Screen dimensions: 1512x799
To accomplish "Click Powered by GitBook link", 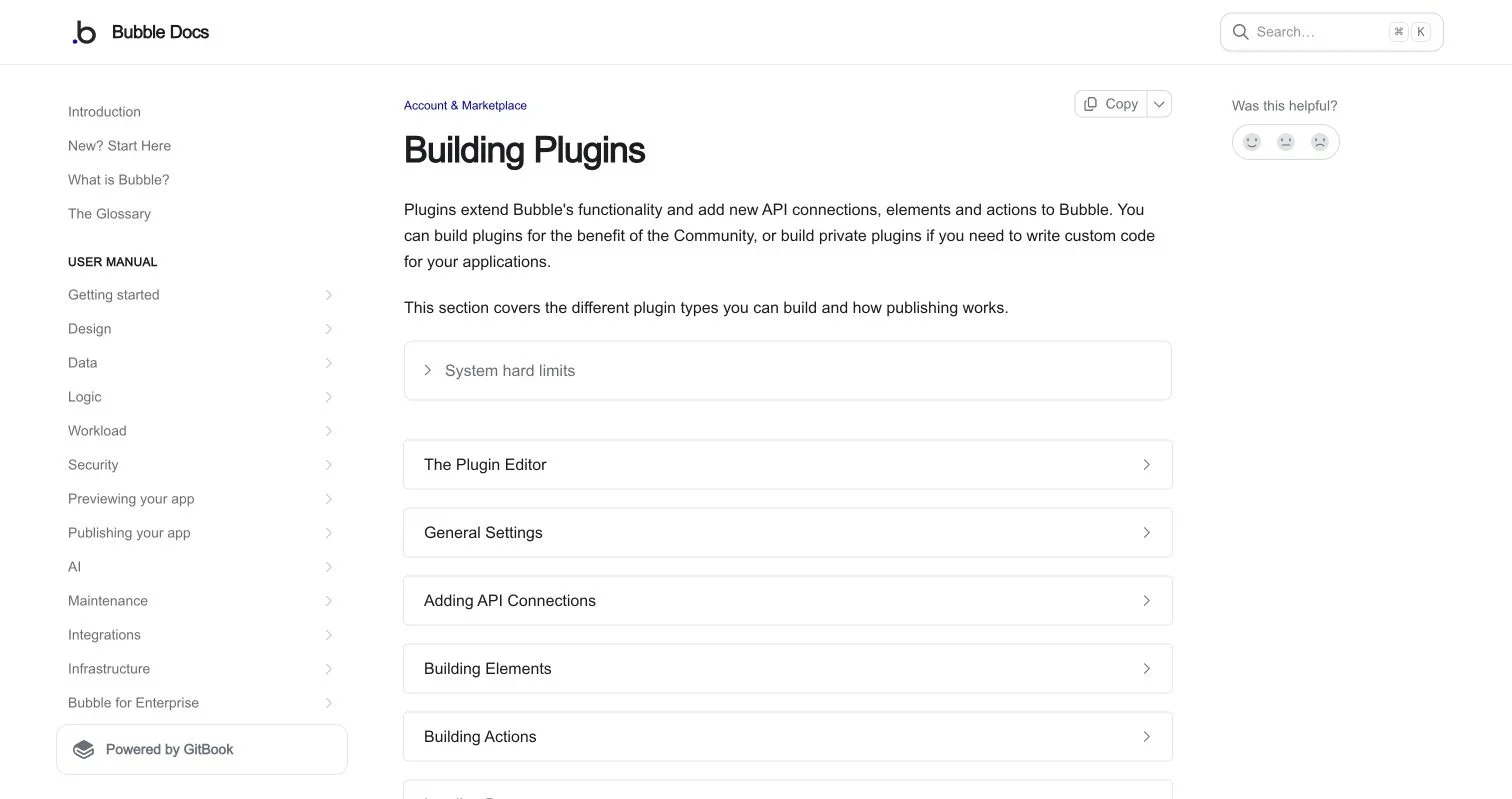I will pyautogui.click(x=202, y=750).
